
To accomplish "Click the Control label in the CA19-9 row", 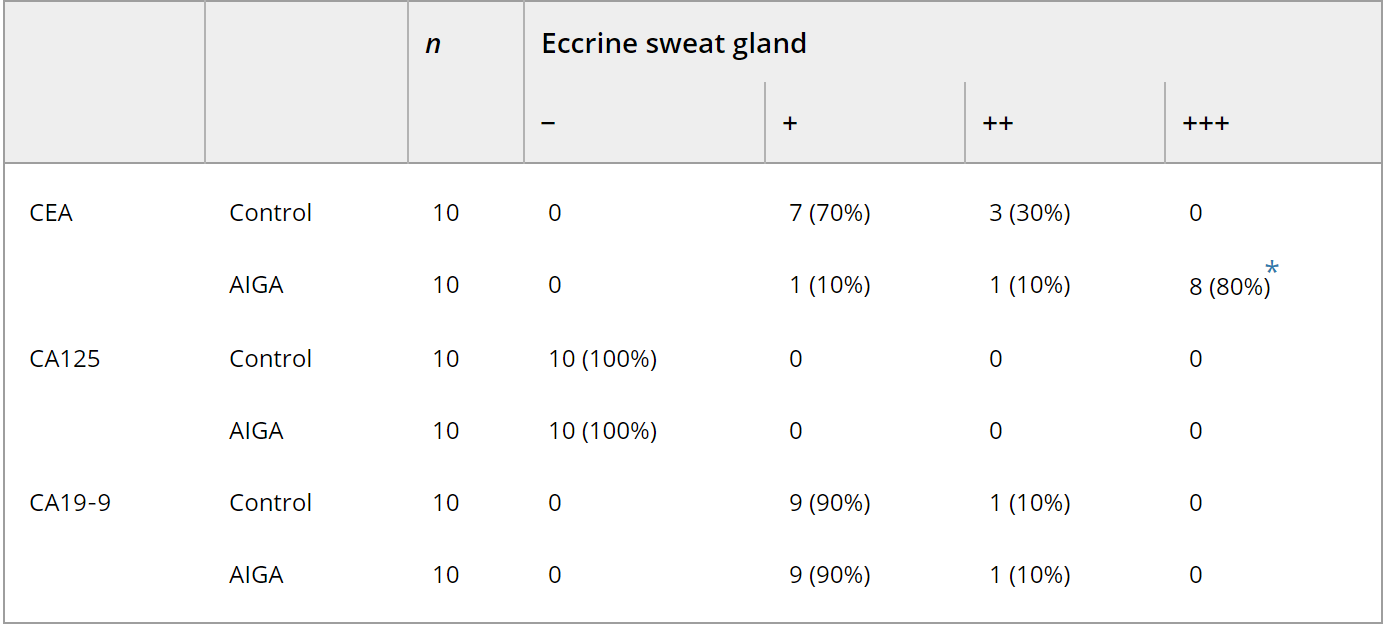I will click(x=270, y=503).
